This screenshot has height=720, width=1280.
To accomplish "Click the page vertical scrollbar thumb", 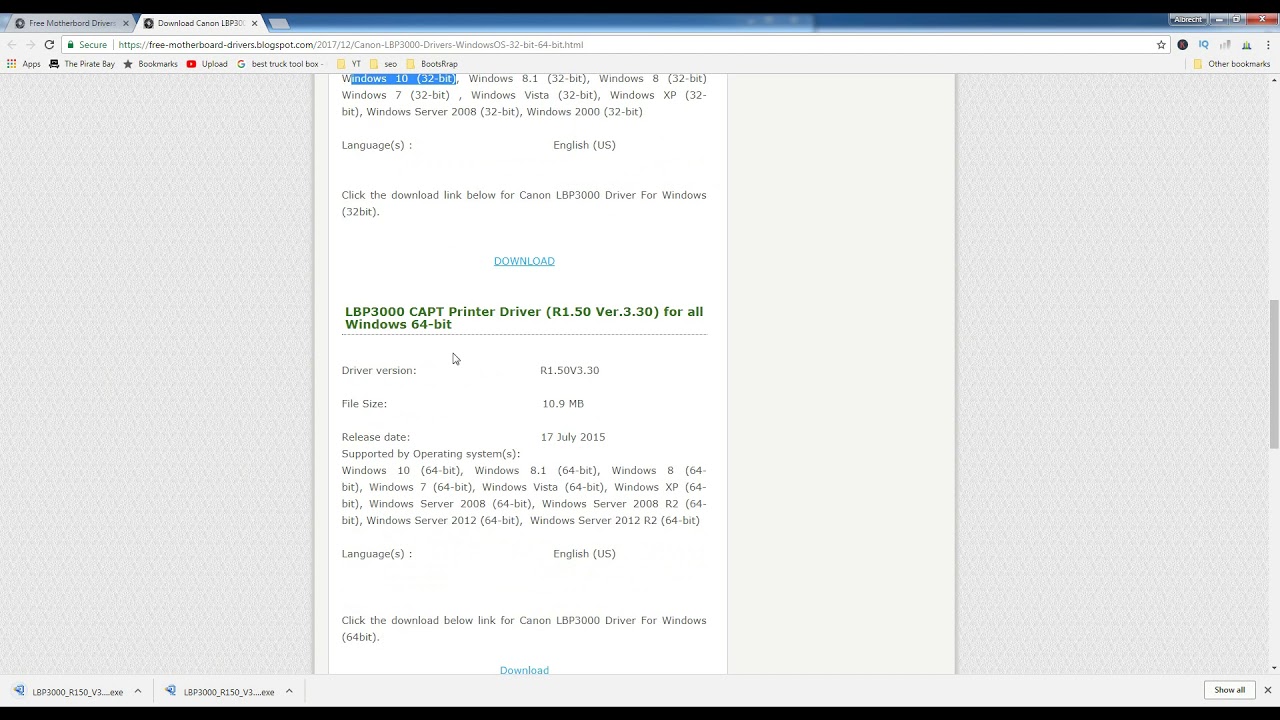I will click(x=1274, y=374).
